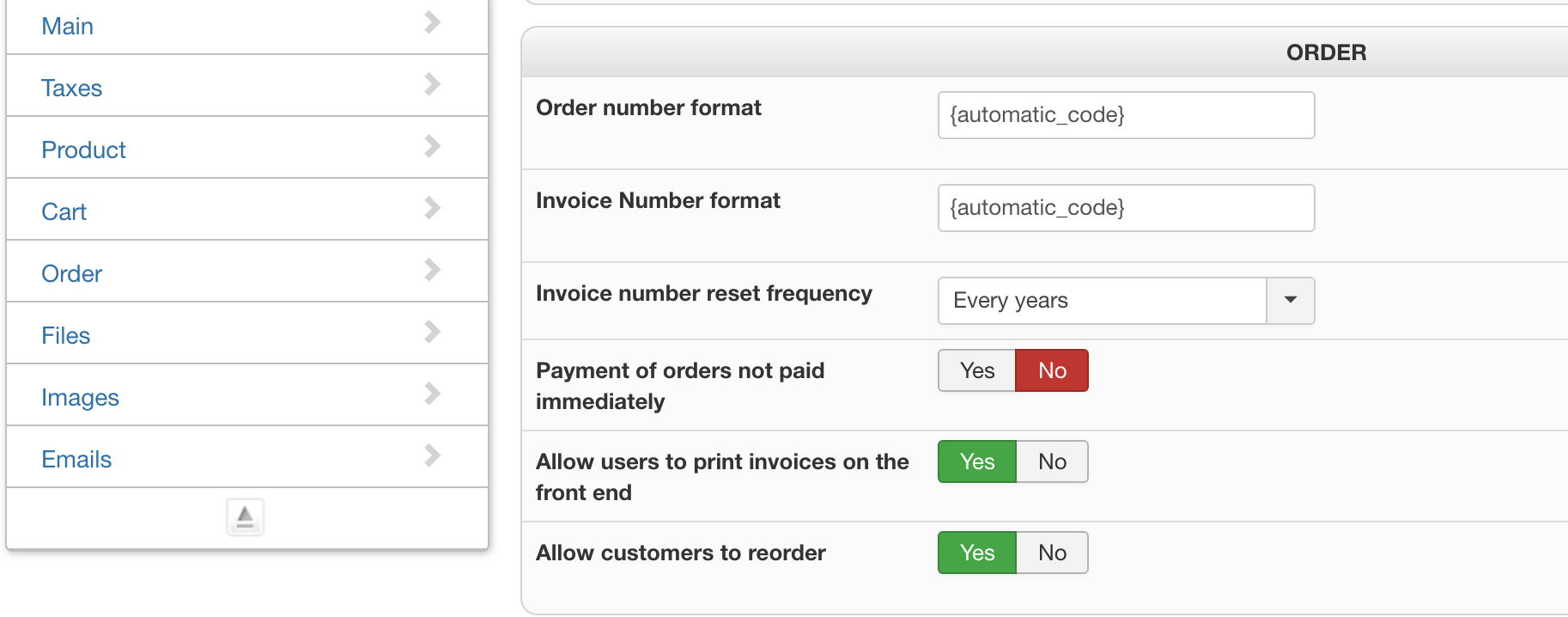The width and height of the screenshot is (1568, 617).
Task: Collapse the sidebar menu with up-arrow icon
Action: 246,517
